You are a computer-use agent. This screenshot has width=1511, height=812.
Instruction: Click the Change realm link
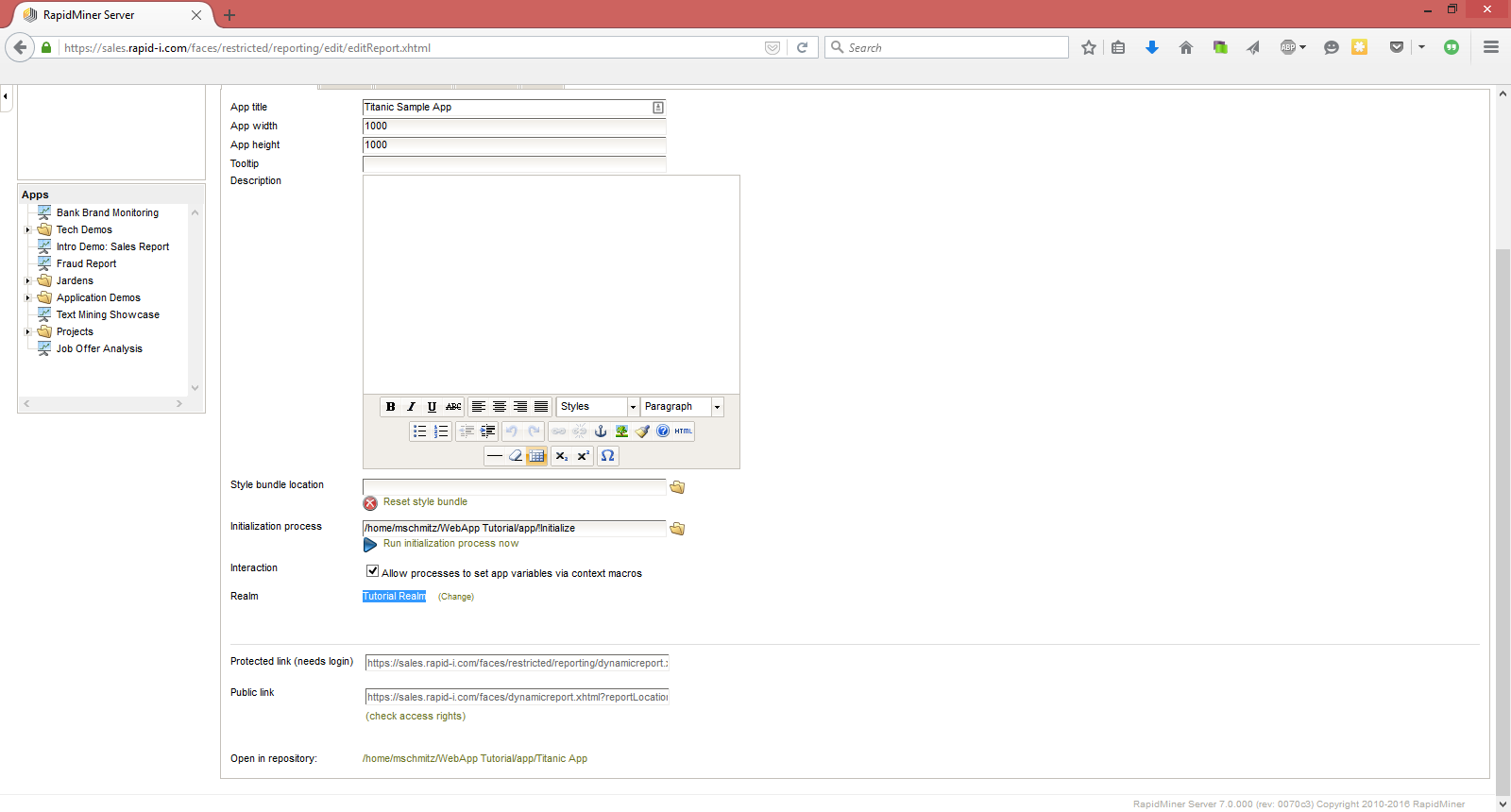pyautogui.click(x=456, y=597)
